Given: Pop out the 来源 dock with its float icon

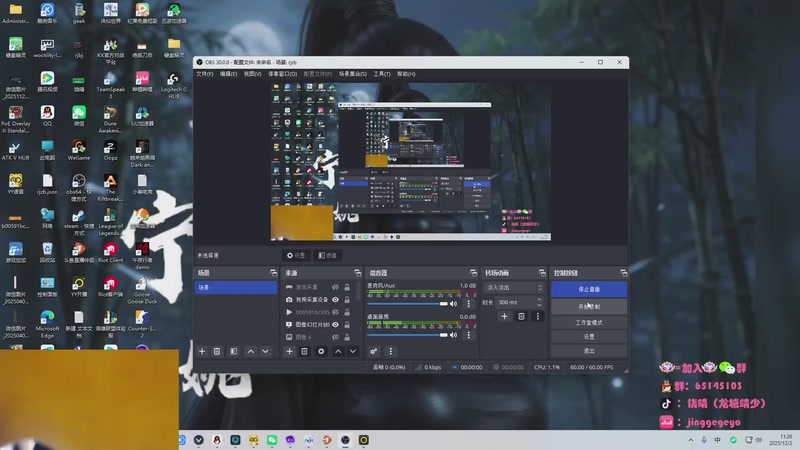Looking at the screenshot, I should pyautogui.click(x=357, y=273).
